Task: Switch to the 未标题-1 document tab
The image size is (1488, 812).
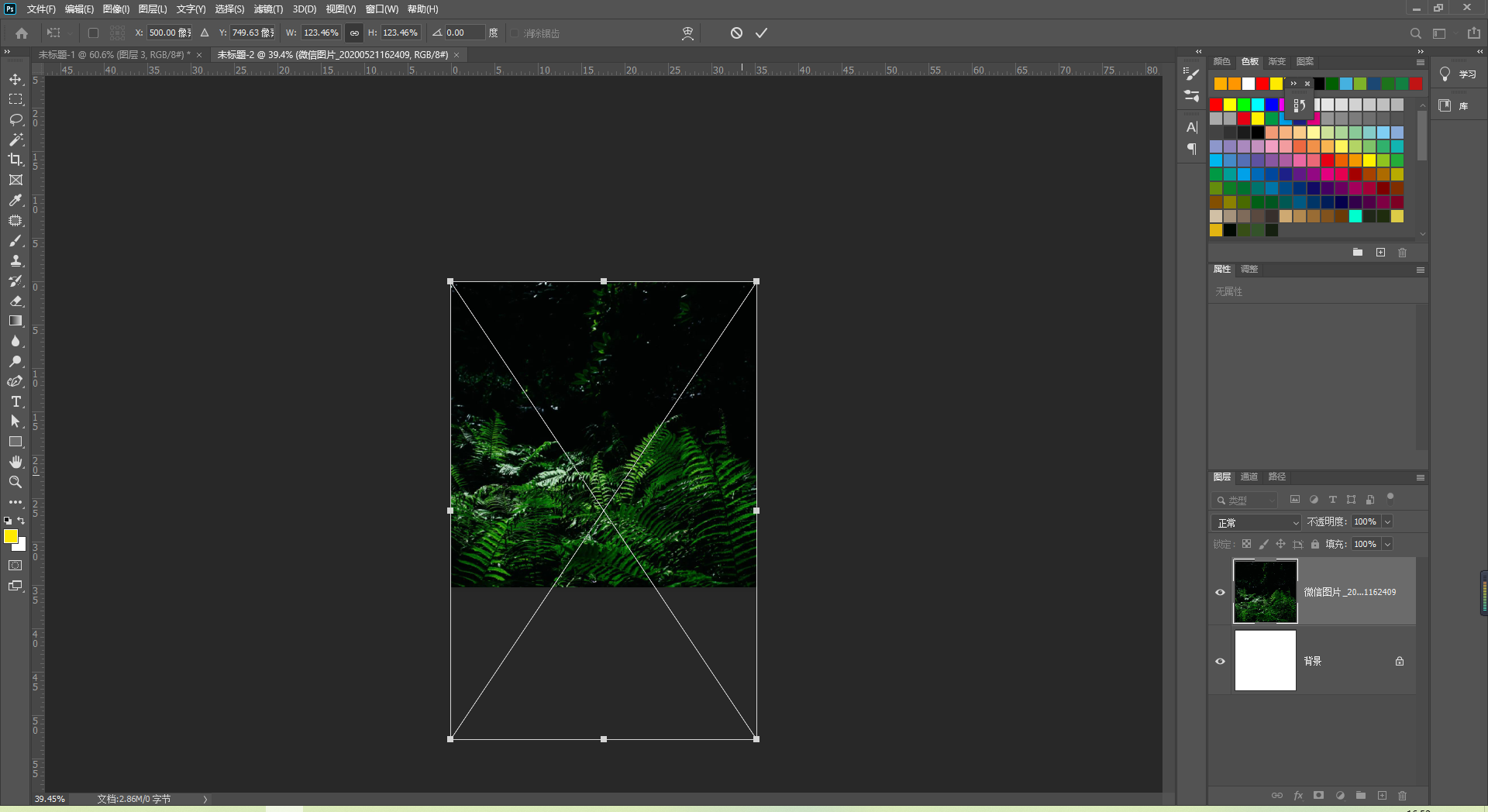Action: (x=114, y=55)
